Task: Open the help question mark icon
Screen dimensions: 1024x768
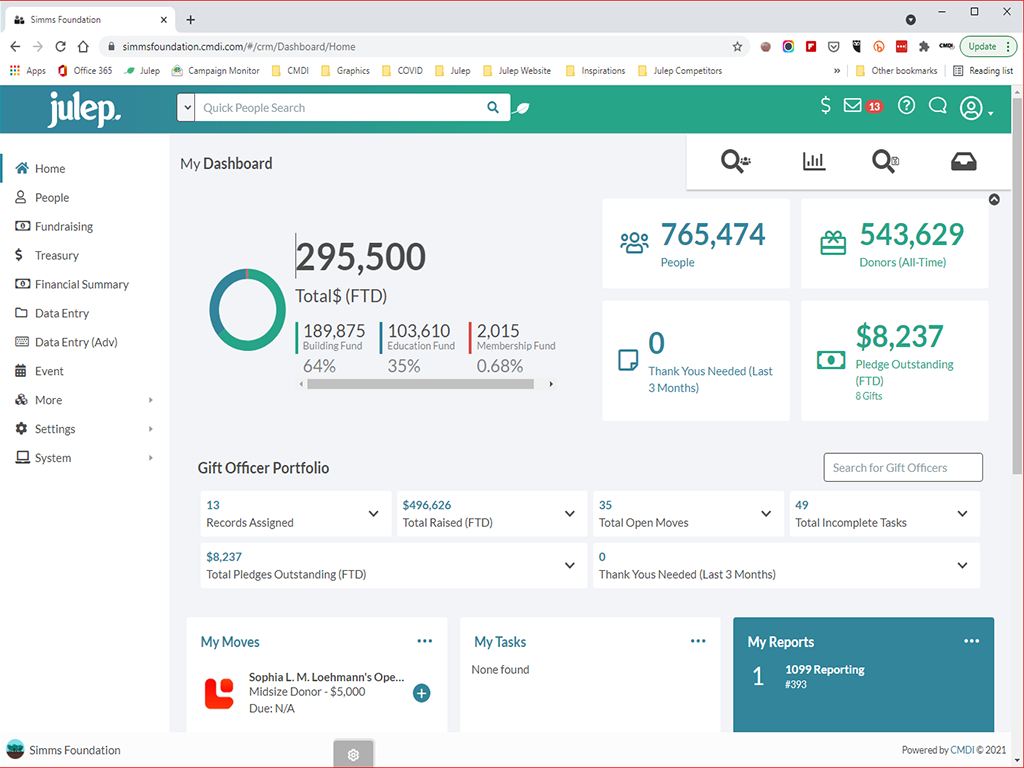Action: click(x=906, y=105)
